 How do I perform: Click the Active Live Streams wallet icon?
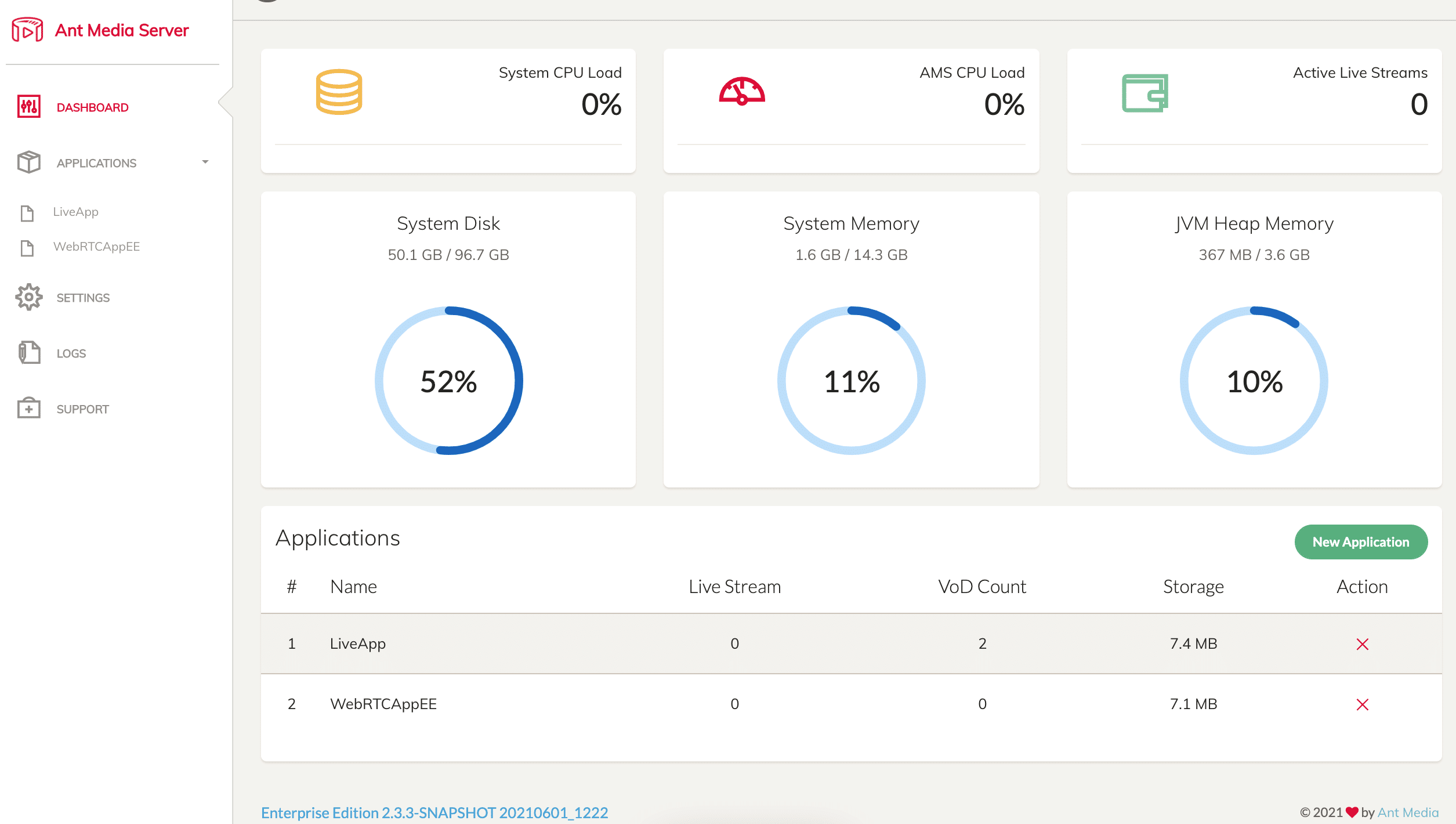tap(1145, 93)
